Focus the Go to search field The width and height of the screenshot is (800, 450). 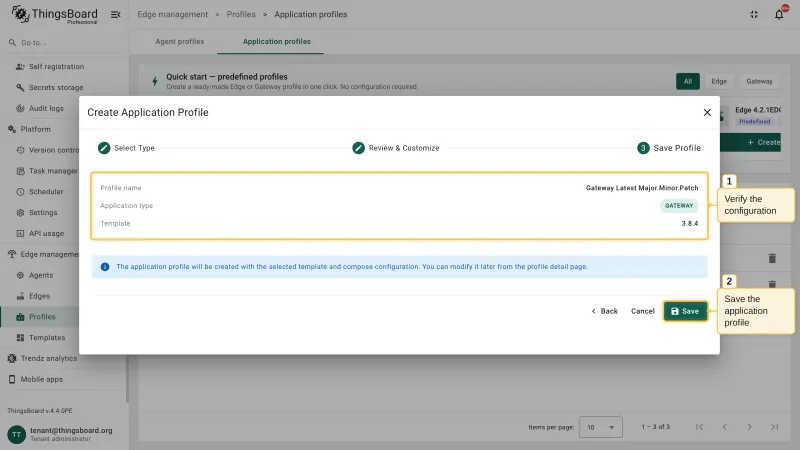[64, 43]
